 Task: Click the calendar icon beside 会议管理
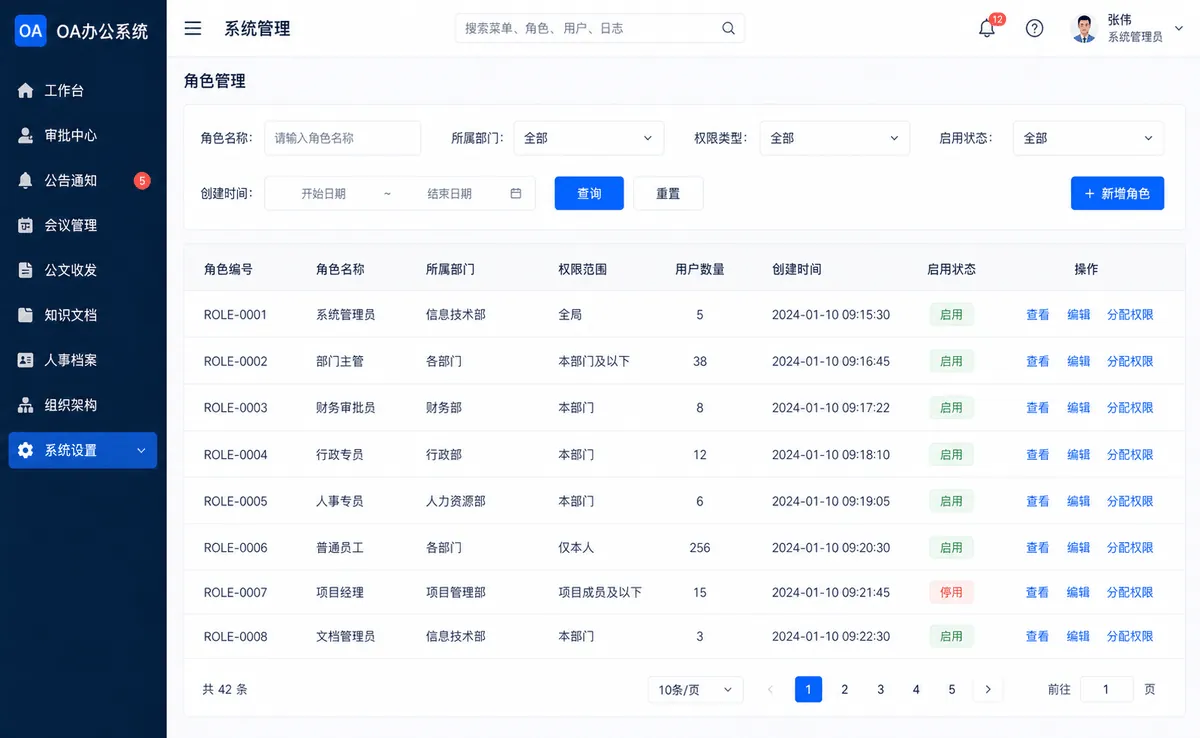point(26,225)
